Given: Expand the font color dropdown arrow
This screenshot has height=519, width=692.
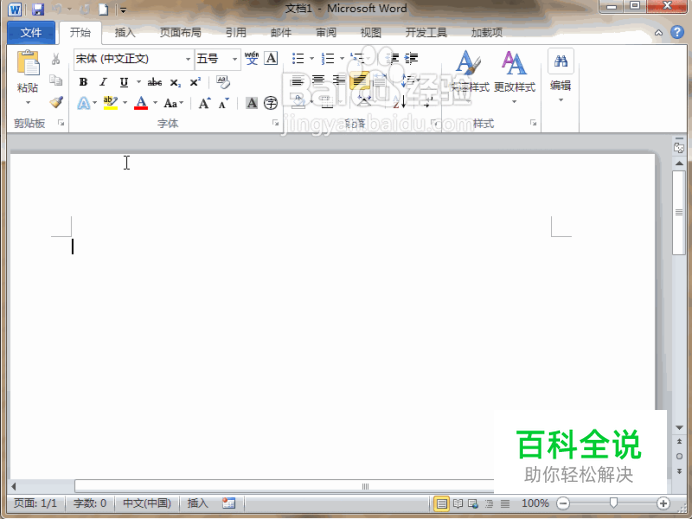Looking at the screenshot, I should 155,103.
